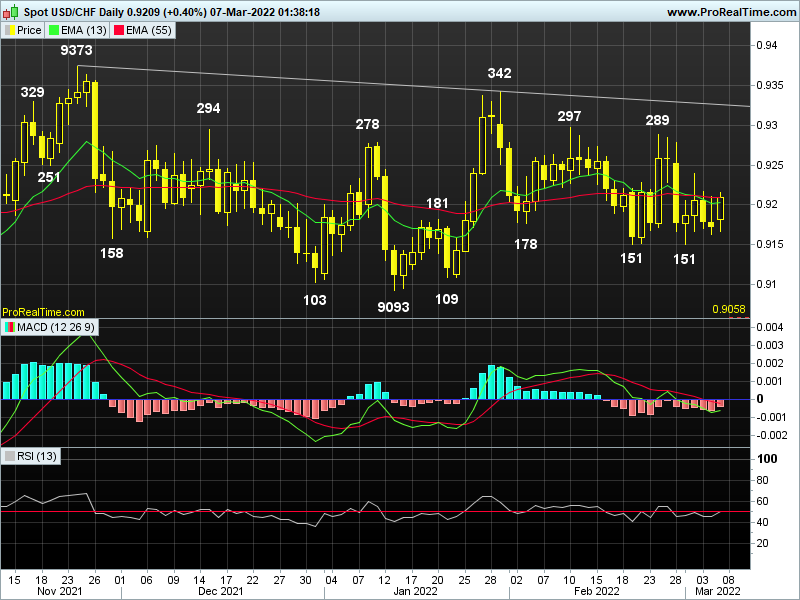Screen dimensions: 800x600
Task: Select the 181 annotation
Action: click(x=437, y=204)
